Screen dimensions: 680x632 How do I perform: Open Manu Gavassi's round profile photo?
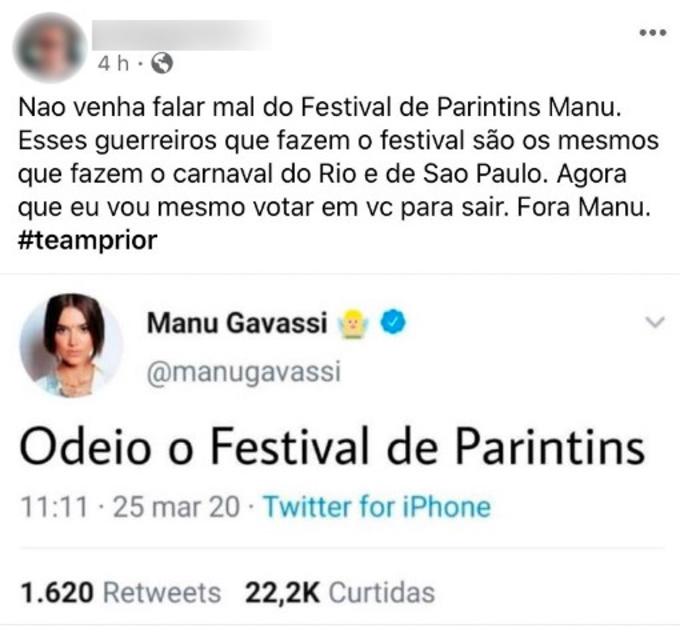pyautogui.click(x=70, y=346)
